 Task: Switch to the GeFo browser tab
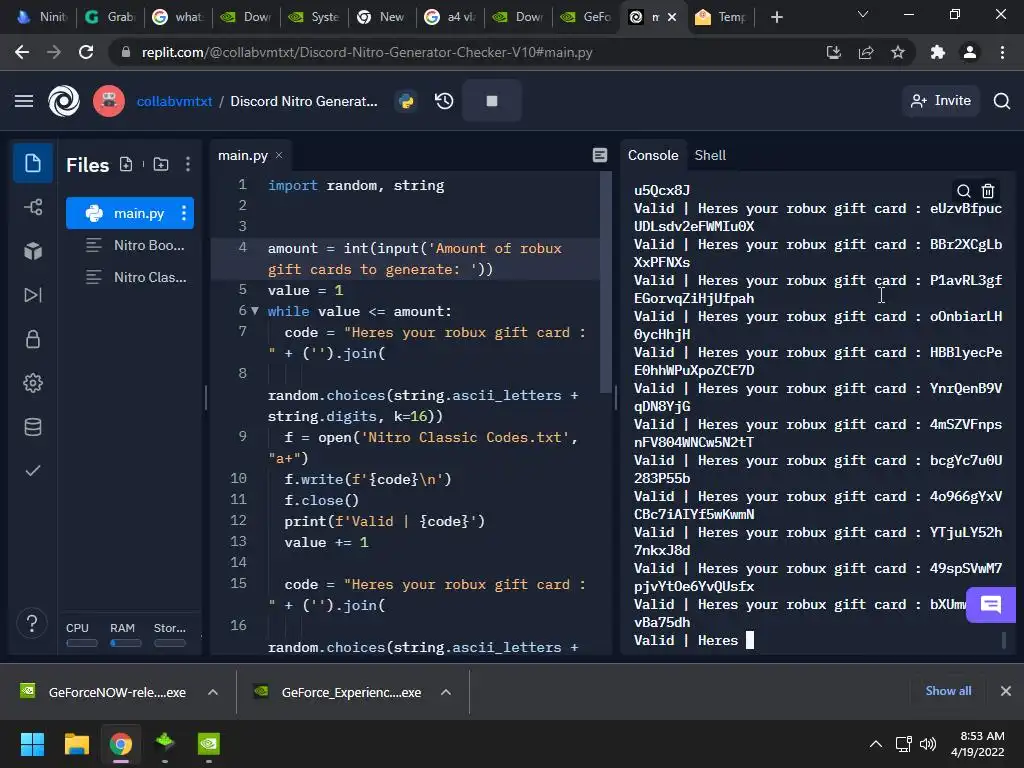[586, 17]
